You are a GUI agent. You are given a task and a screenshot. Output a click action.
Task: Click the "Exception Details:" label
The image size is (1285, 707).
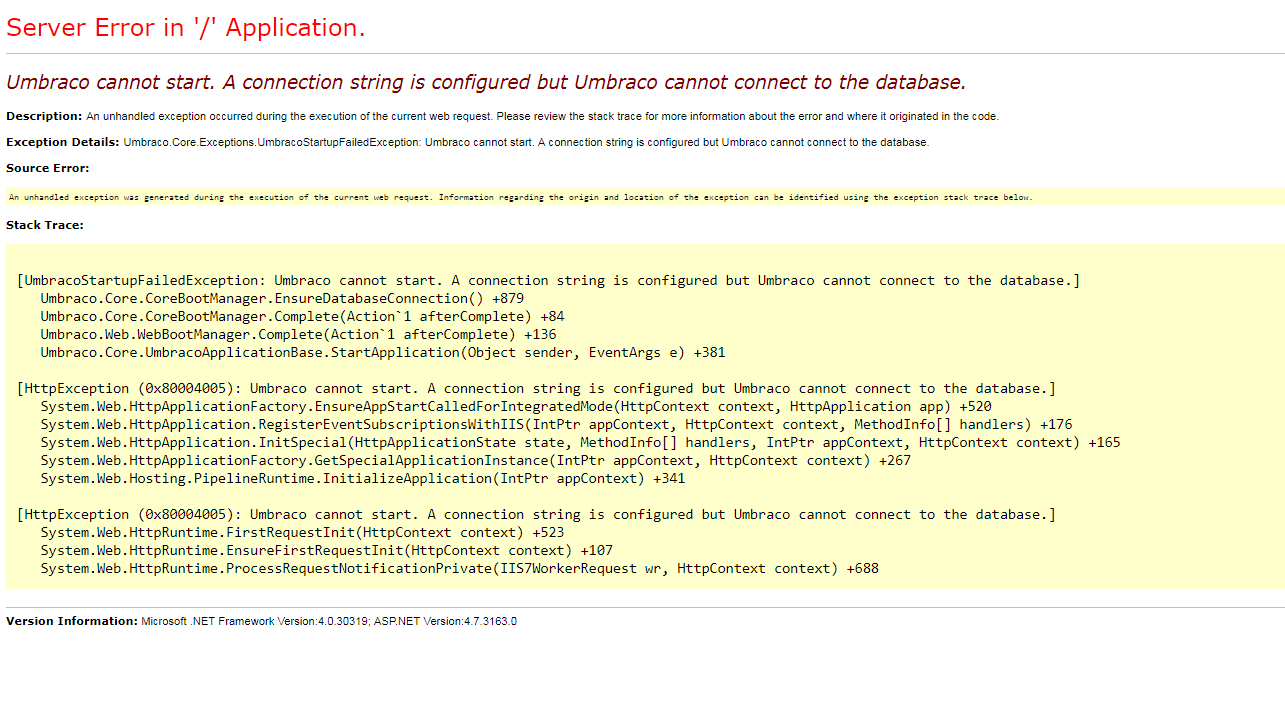(63, 142)
